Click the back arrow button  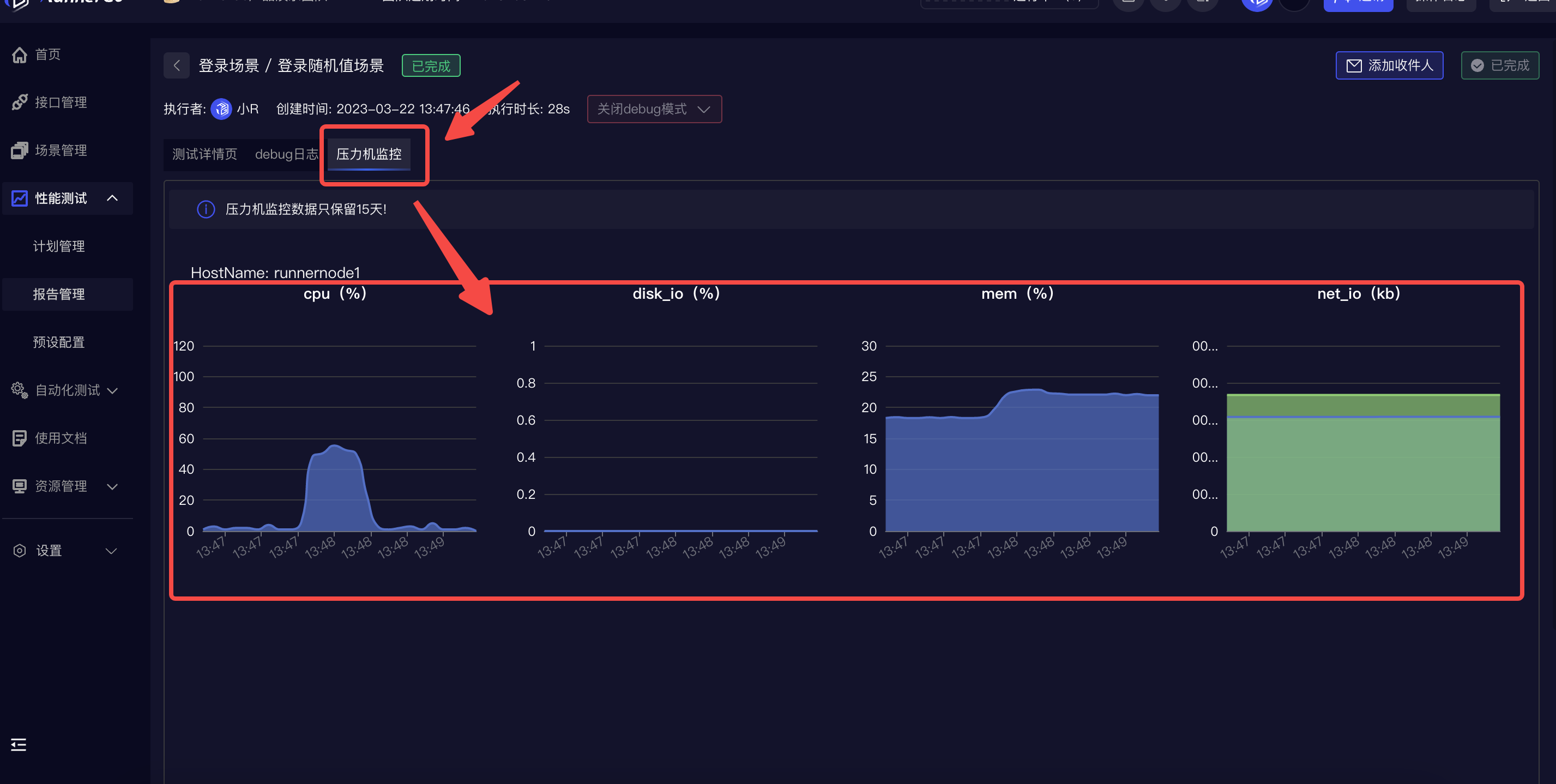177,65
